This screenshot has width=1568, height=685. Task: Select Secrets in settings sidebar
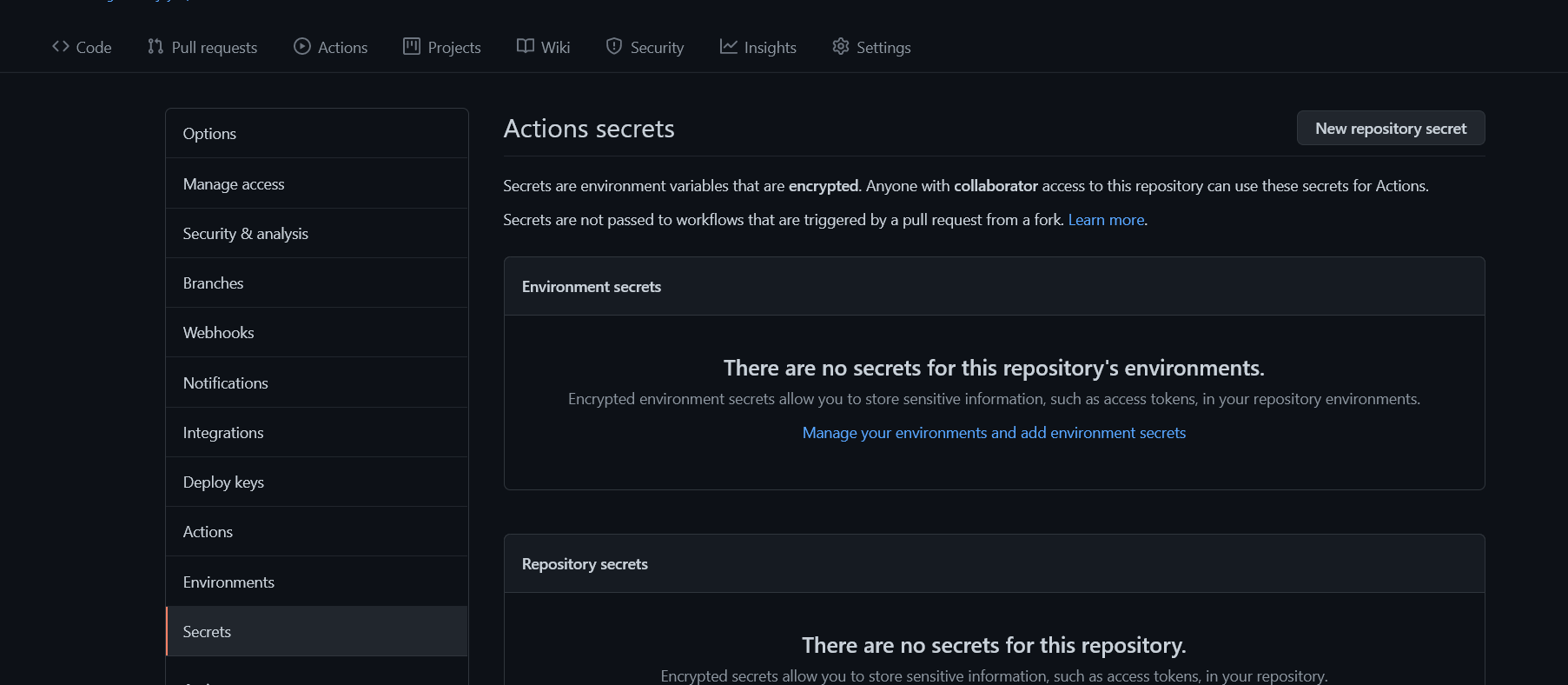coord(317,631)
